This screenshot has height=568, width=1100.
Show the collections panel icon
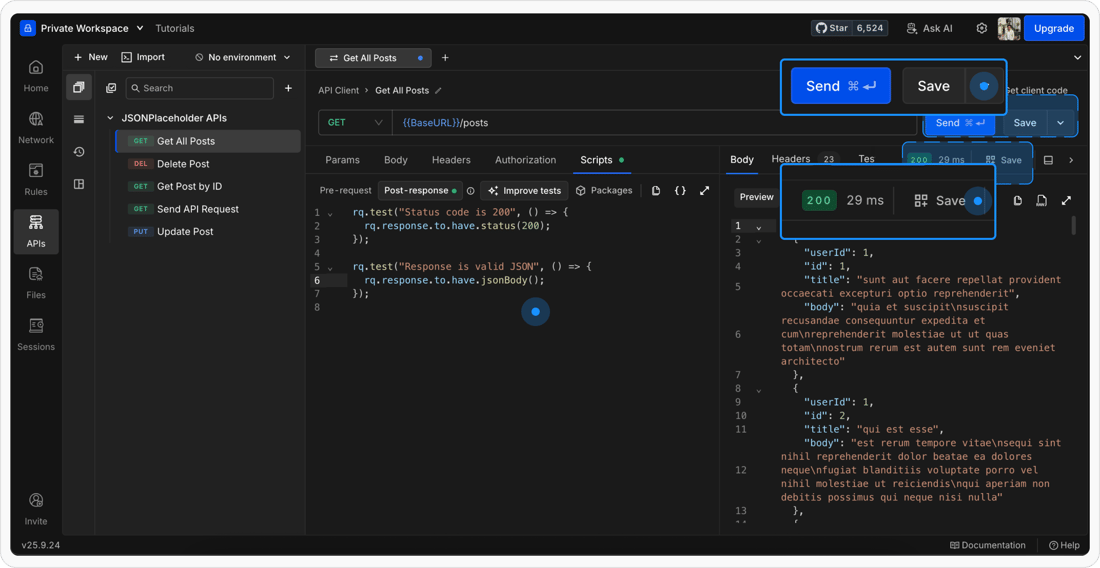pyautogui.click(x=79, y=88)
